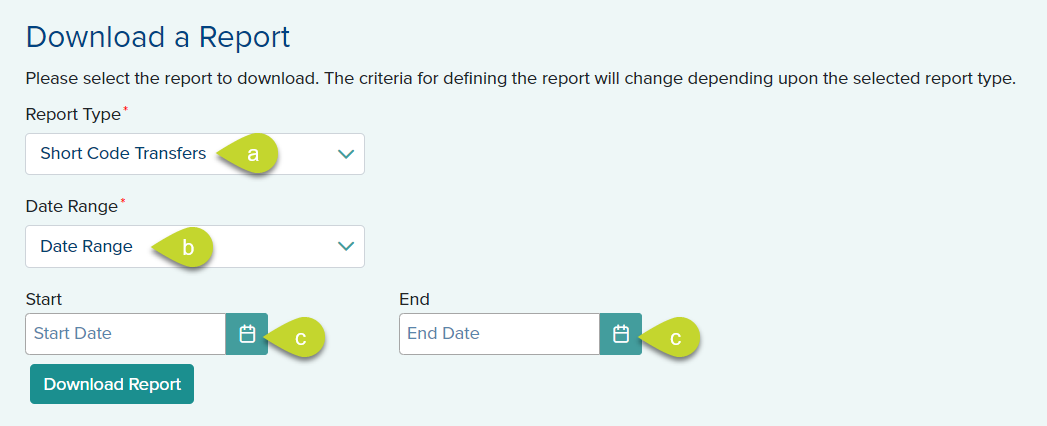Focus the Start Date input field
1047x426 pixels.
[125, 334]
